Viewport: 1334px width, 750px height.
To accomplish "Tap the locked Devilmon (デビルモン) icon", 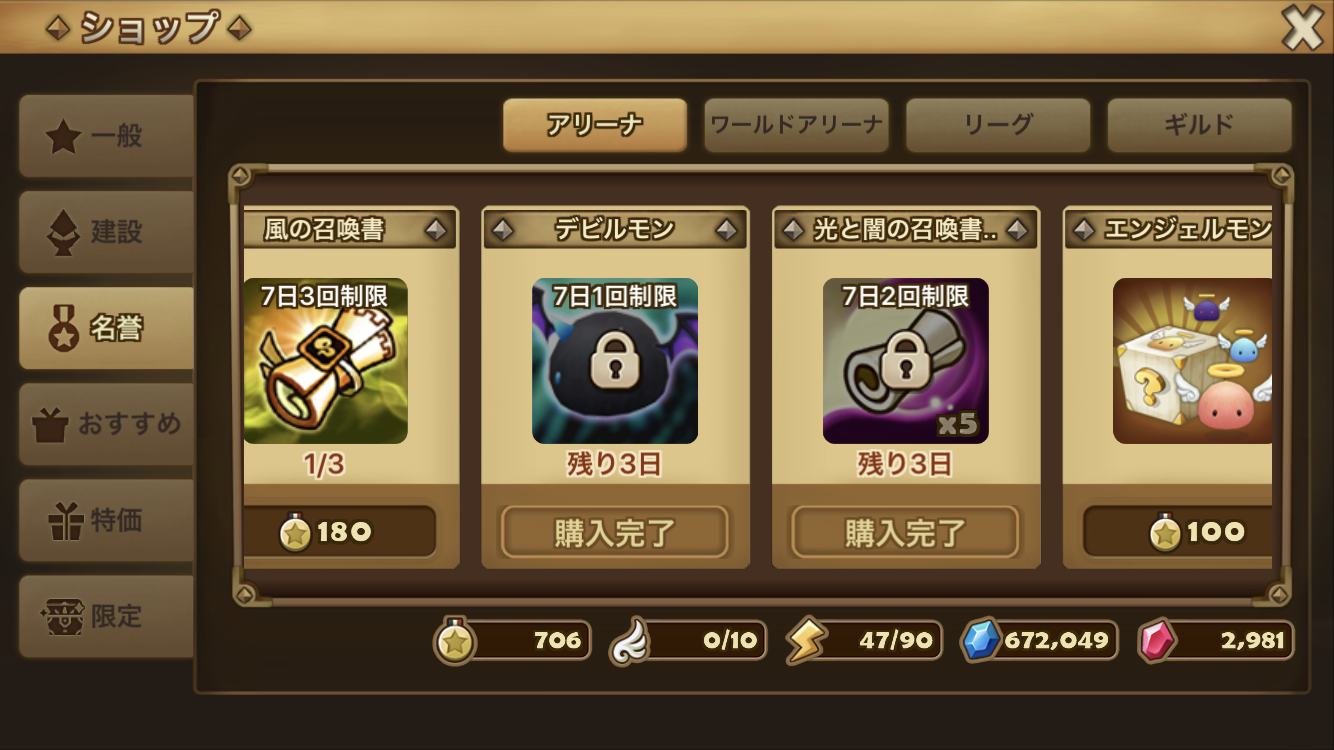I will (x=615, y=361).
